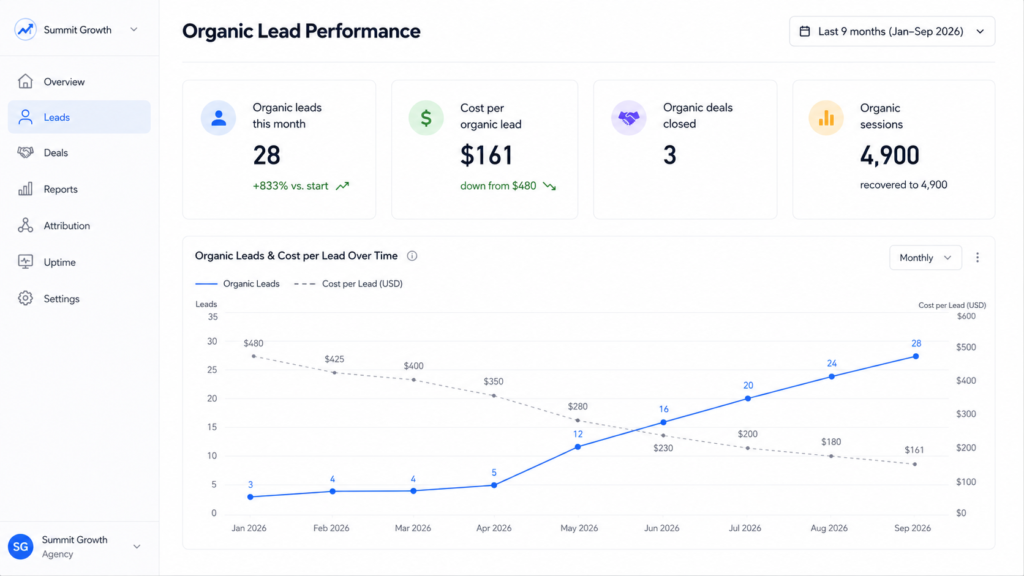1024x576 pixels.
Task: Click the downward trend arrow icon
Action: pos(550,186)
